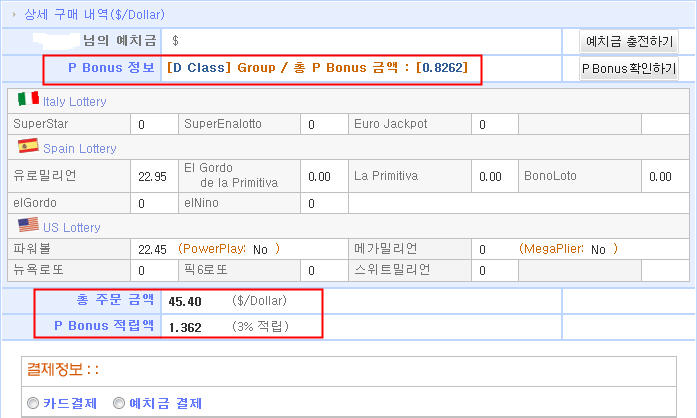Click the La Primitiva 0.00 amount

pyautogui.click(x=490, y=177)
